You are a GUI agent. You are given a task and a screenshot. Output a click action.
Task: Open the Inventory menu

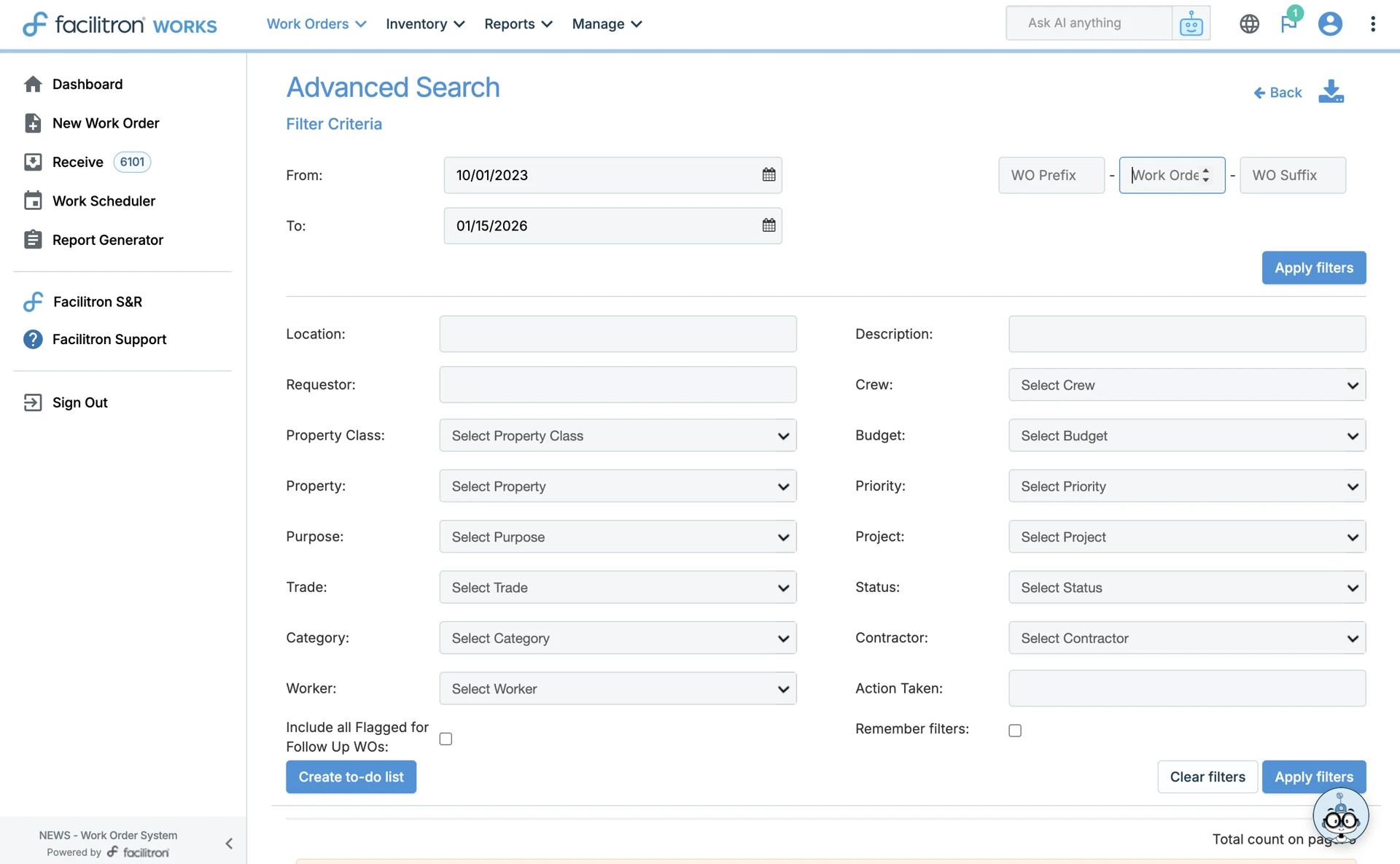coord(425,24)
